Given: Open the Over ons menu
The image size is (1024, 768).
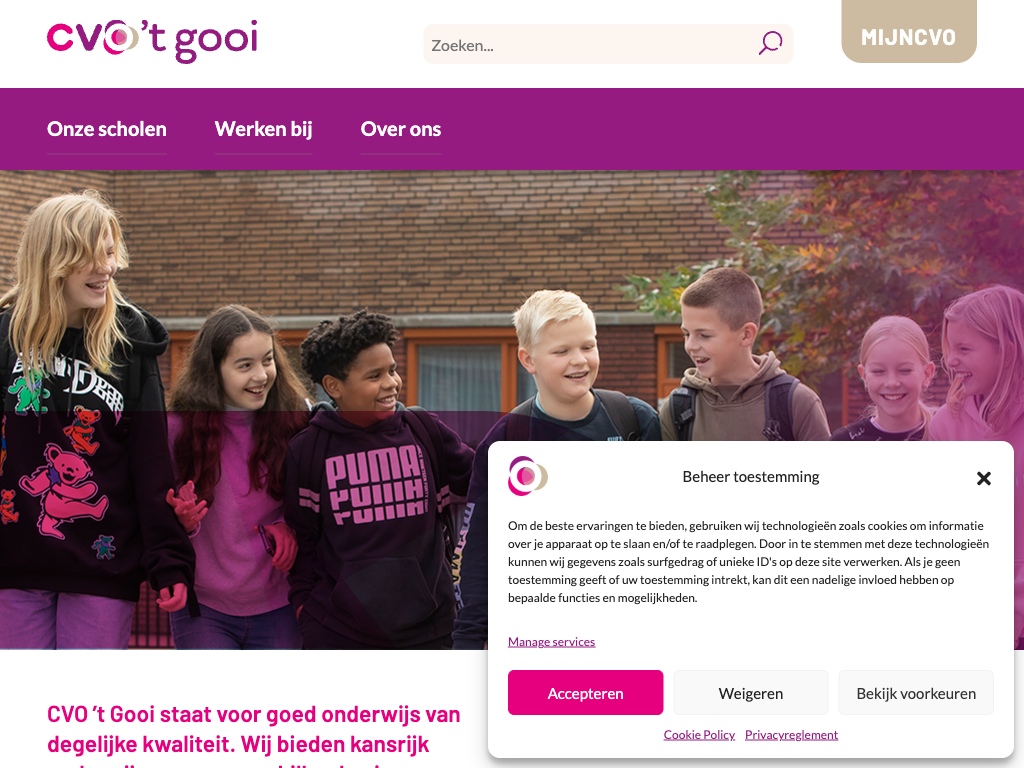Looking at the screenshot, I should pyautogui.click(x=400, y=129).
